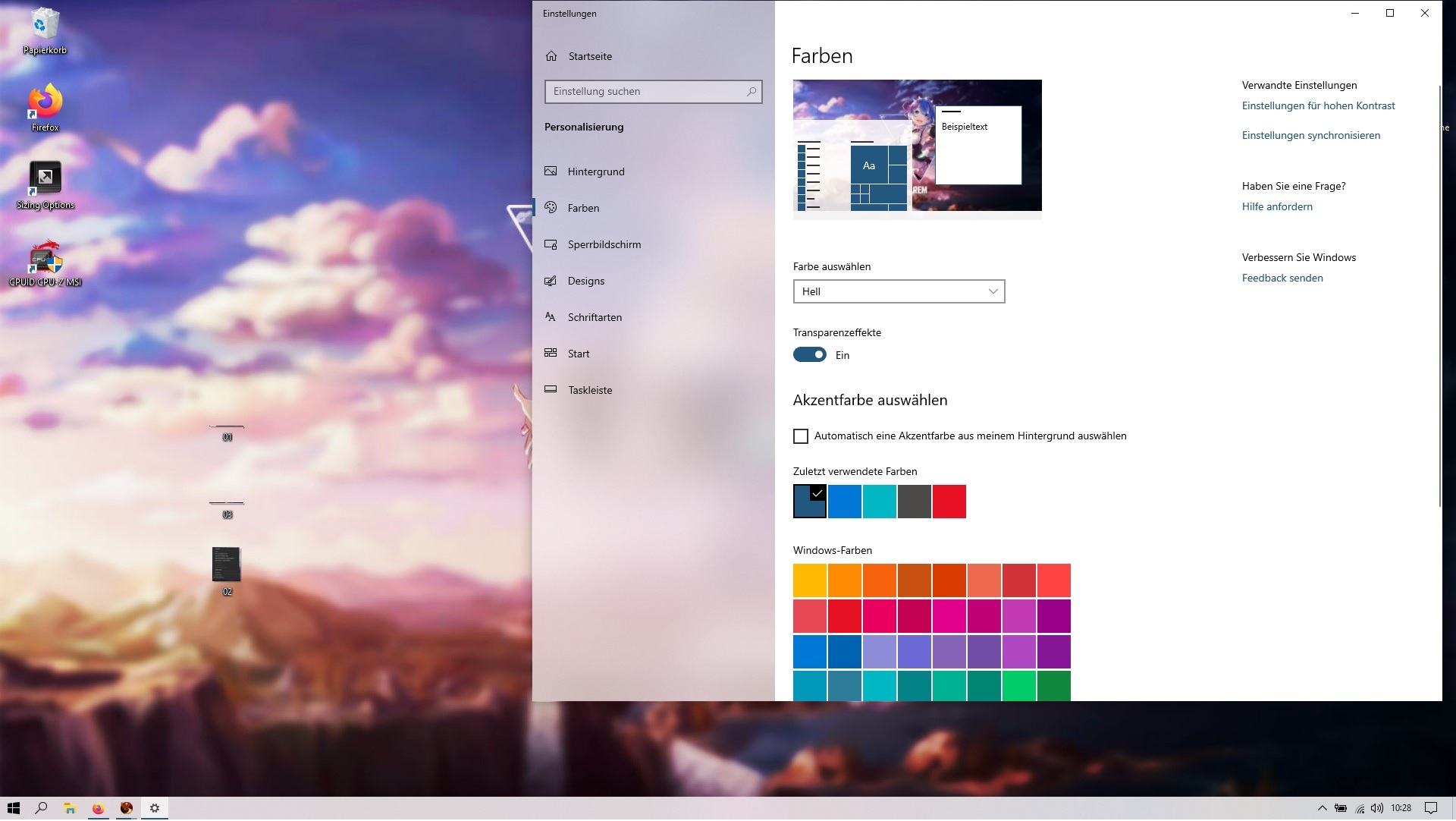Click the Beispieltext sample window in preview
Screen dimensions: 1456x821
pyautogui.click(x=978, y=145)
